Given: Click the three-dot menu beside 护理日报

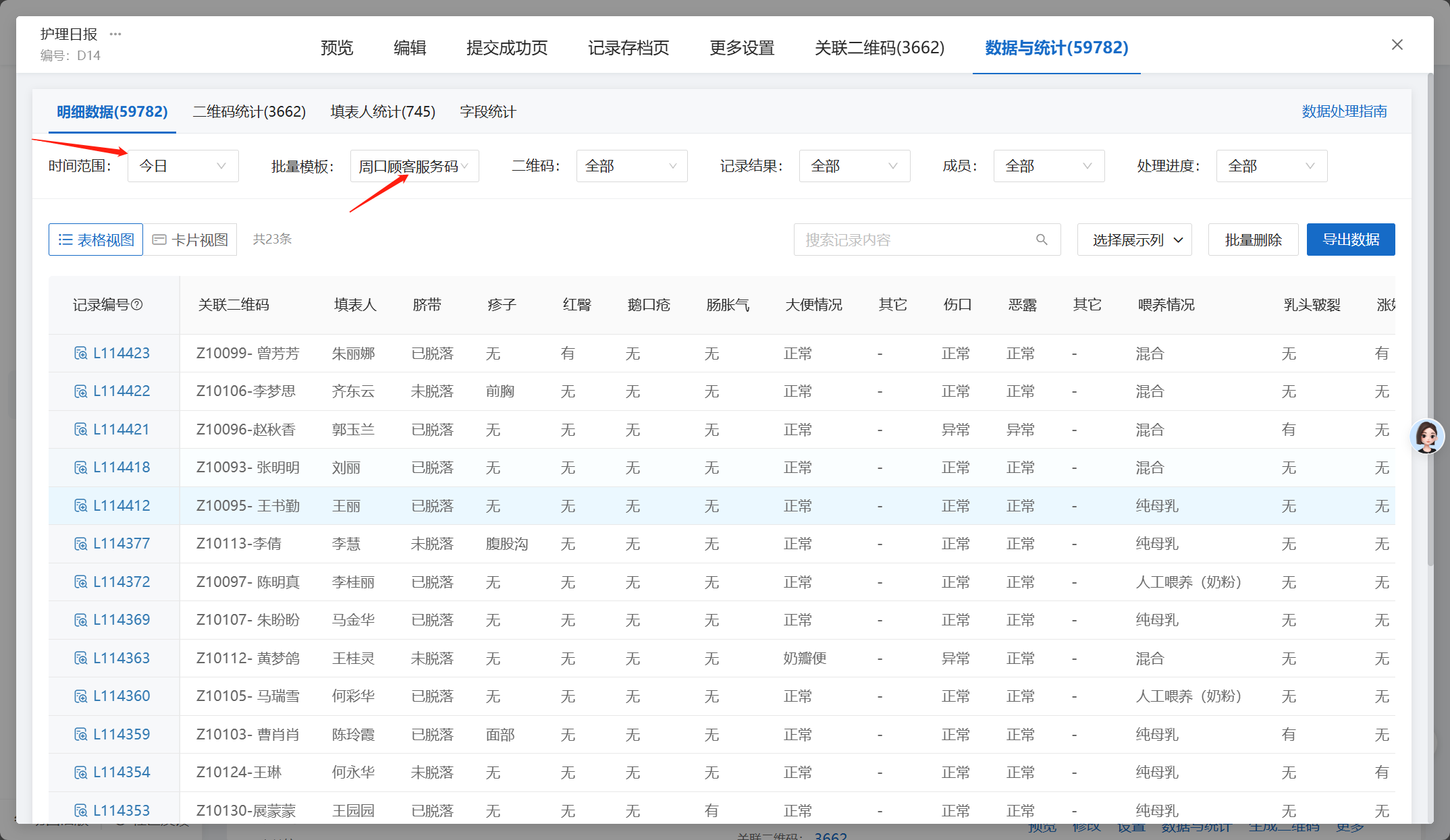Looking at the screenshot, I should (115, 34).
